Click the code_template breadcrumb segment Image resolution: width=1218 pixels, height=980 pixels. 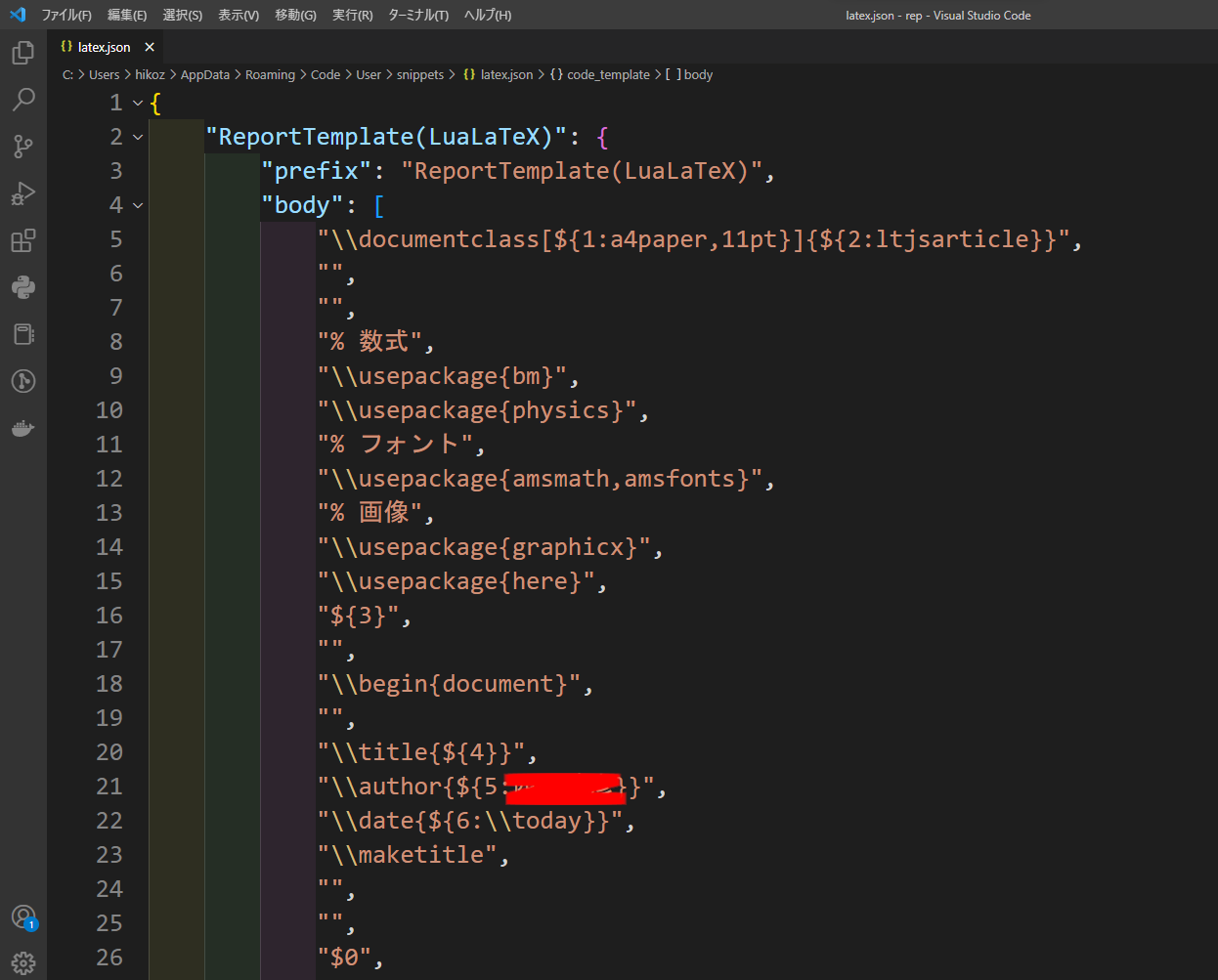coord(599,74)
